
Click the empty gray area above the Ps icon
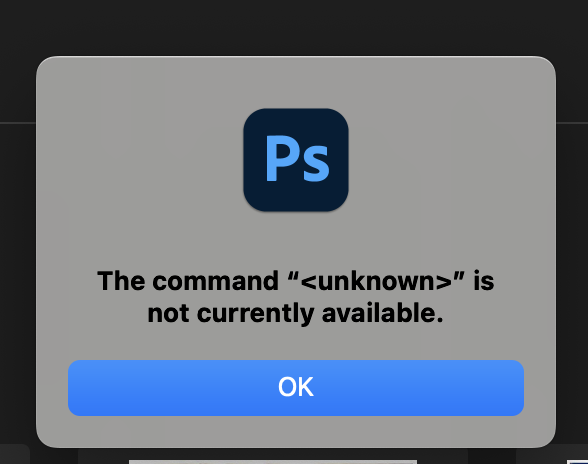pyautogui.click(x=296, y=83)
